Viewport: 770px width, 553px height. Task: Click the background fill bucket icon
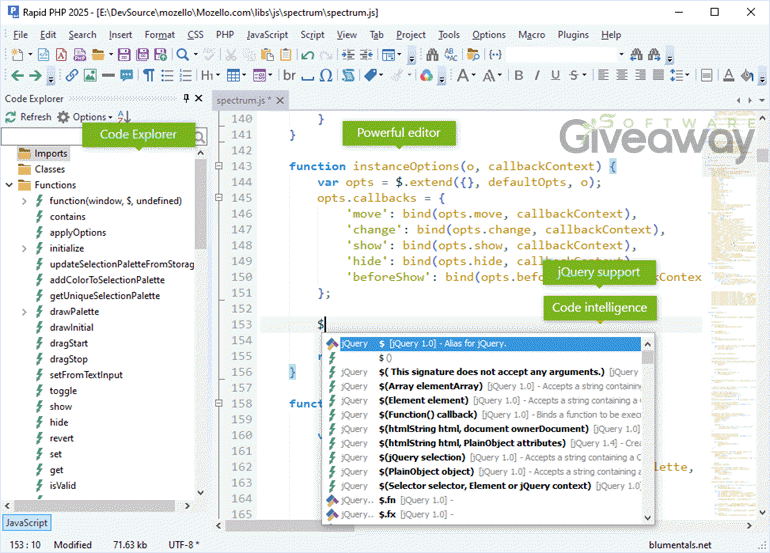[x=747, y=76]
